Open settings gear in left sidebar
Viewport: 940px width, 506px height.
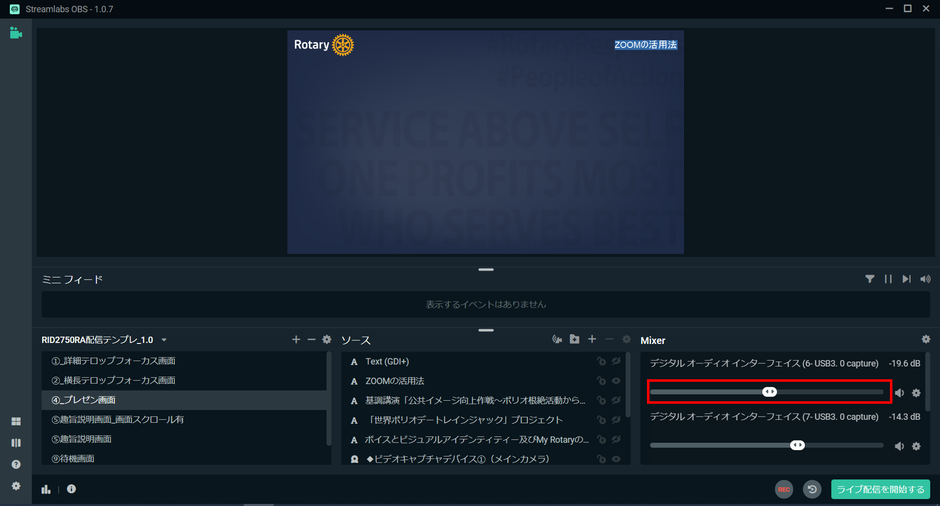point(16,486)
